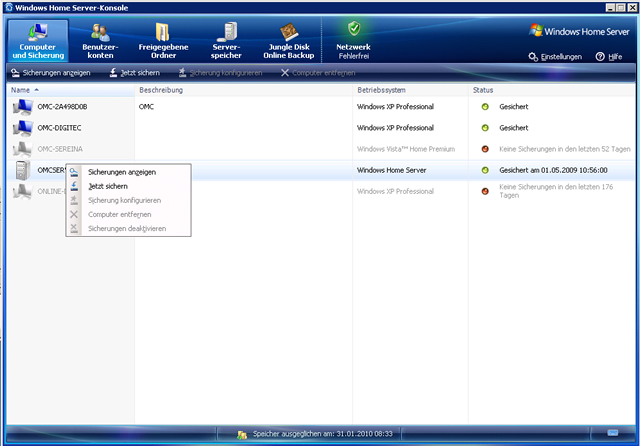
Task: Click Windows XP Professional cell of OMC-DIGITEC
Action: pos(395,128)
